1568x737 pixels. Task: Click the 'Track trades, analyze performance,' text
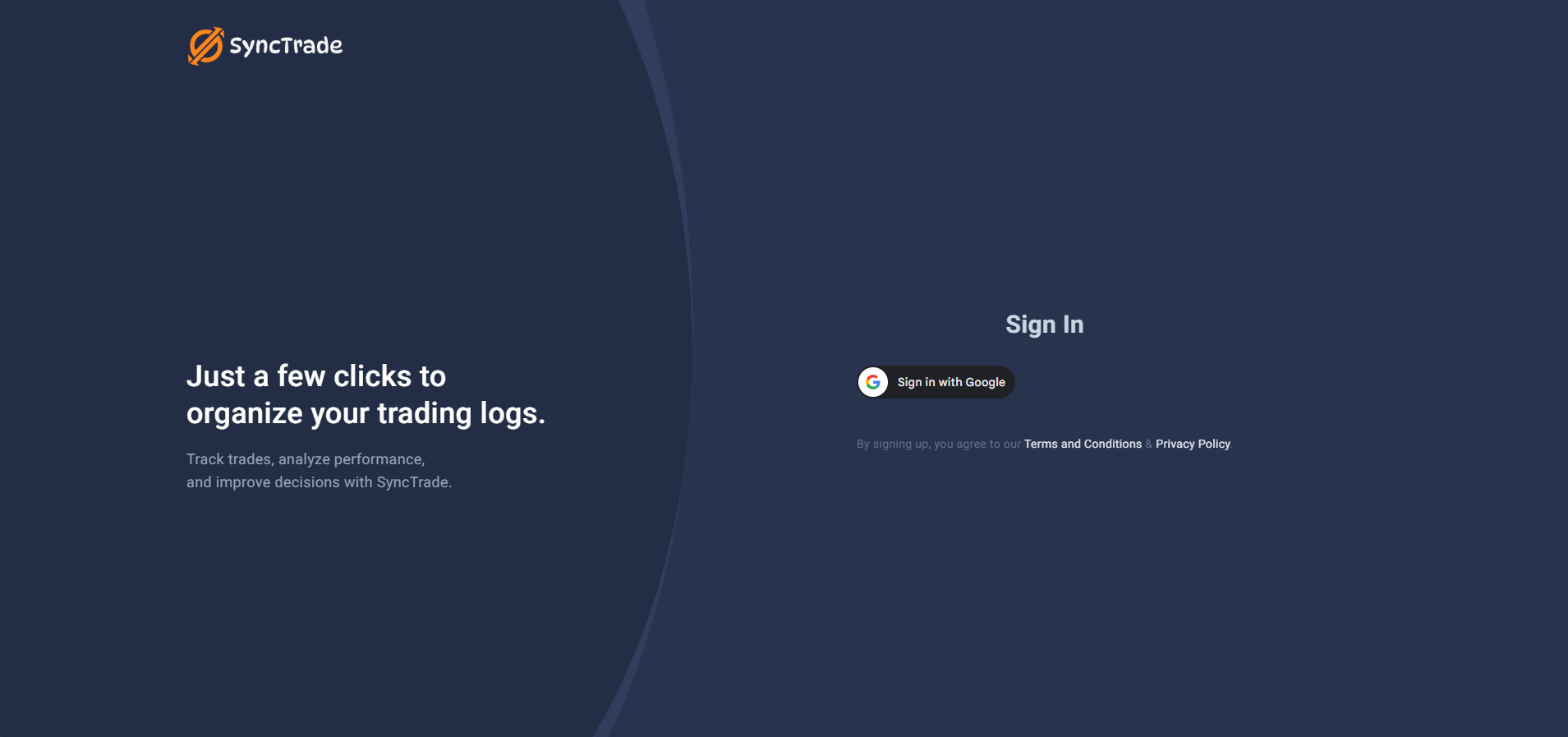click(x=306, y=459)
